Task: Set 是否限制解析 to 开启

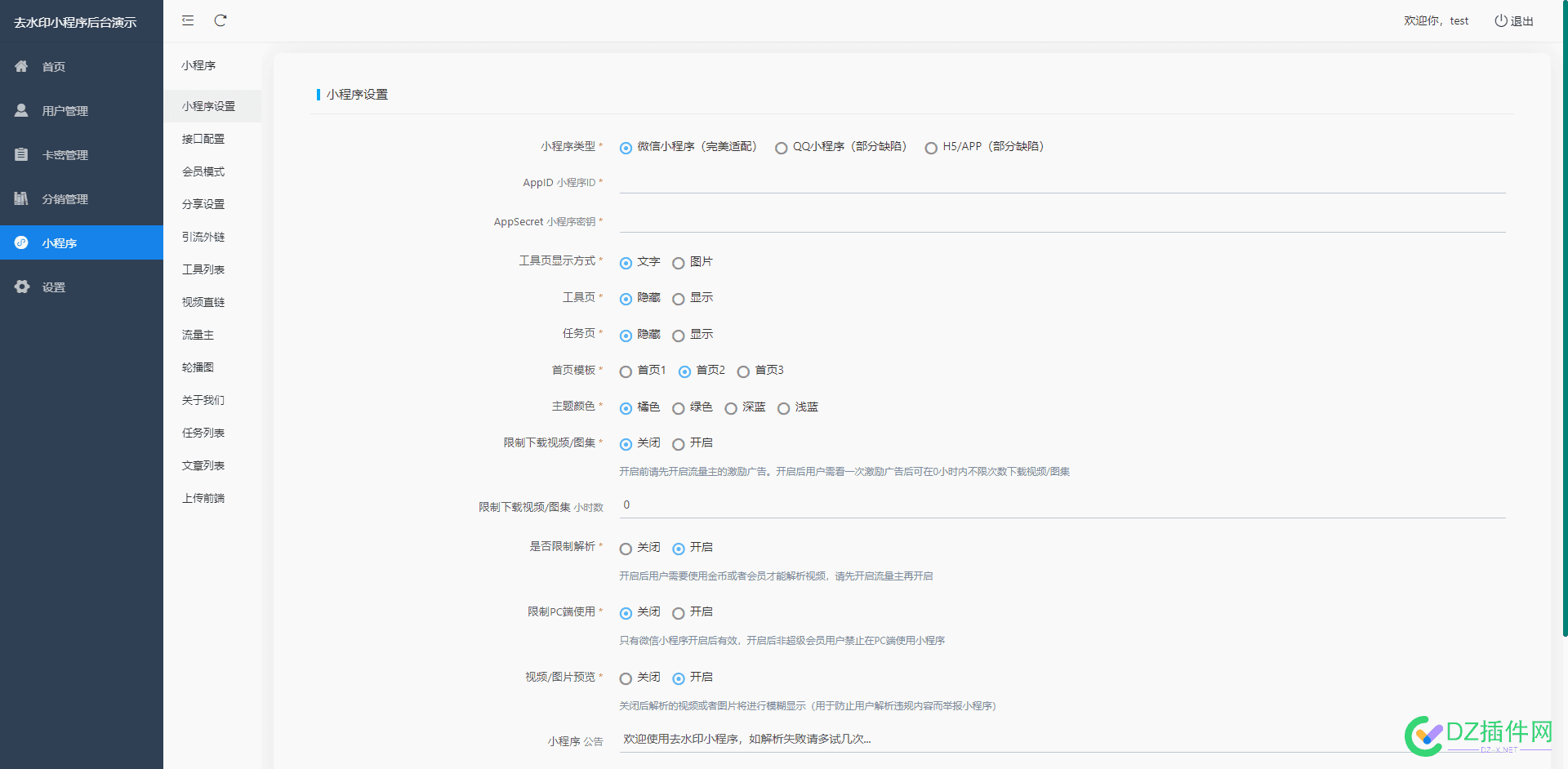Action: coord(679,549)
